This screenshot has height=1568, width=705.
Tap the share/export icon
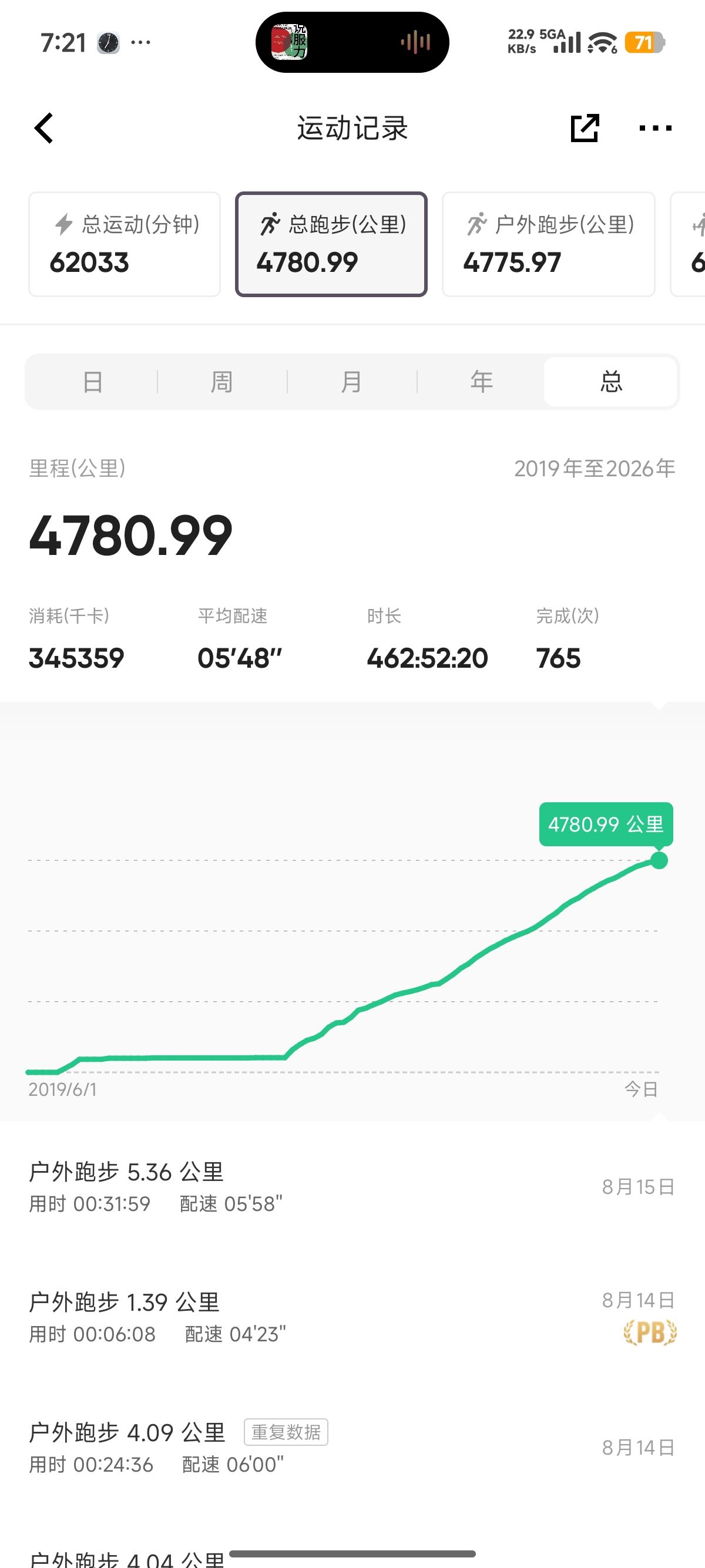(x=585, y=128)
